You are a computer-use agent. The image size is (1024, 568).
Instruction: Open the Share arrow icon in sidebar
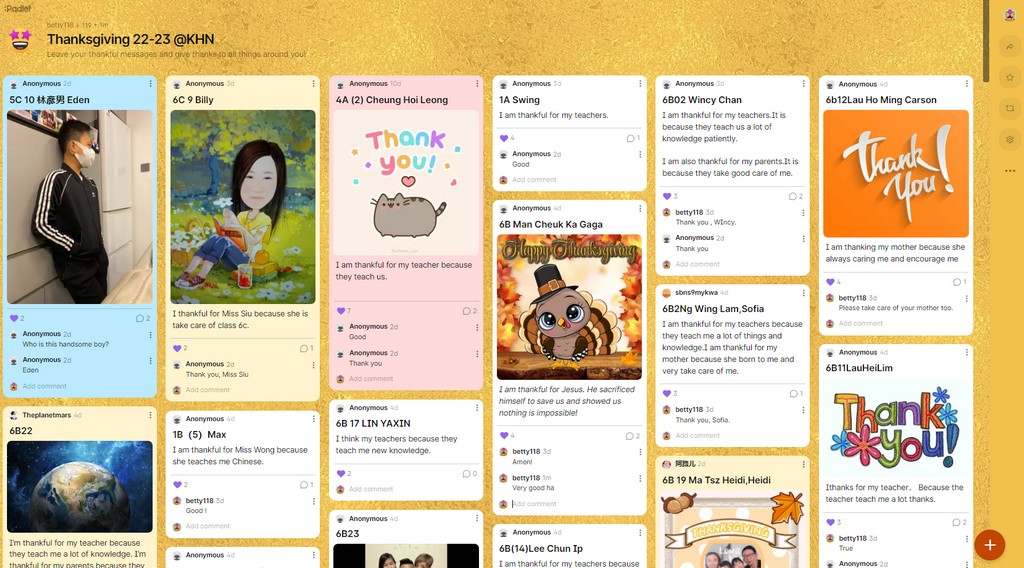tap(1010, 46)
